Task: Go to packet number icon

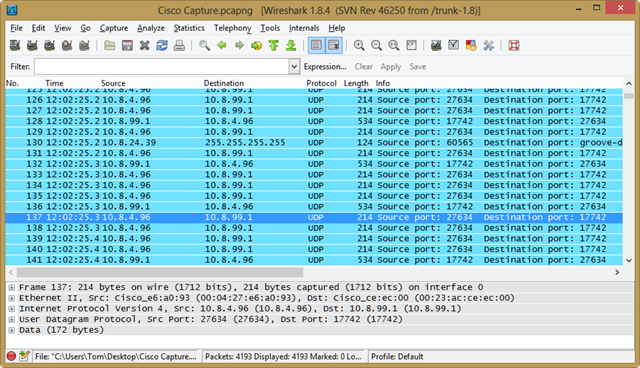Action: click(256, 45)
